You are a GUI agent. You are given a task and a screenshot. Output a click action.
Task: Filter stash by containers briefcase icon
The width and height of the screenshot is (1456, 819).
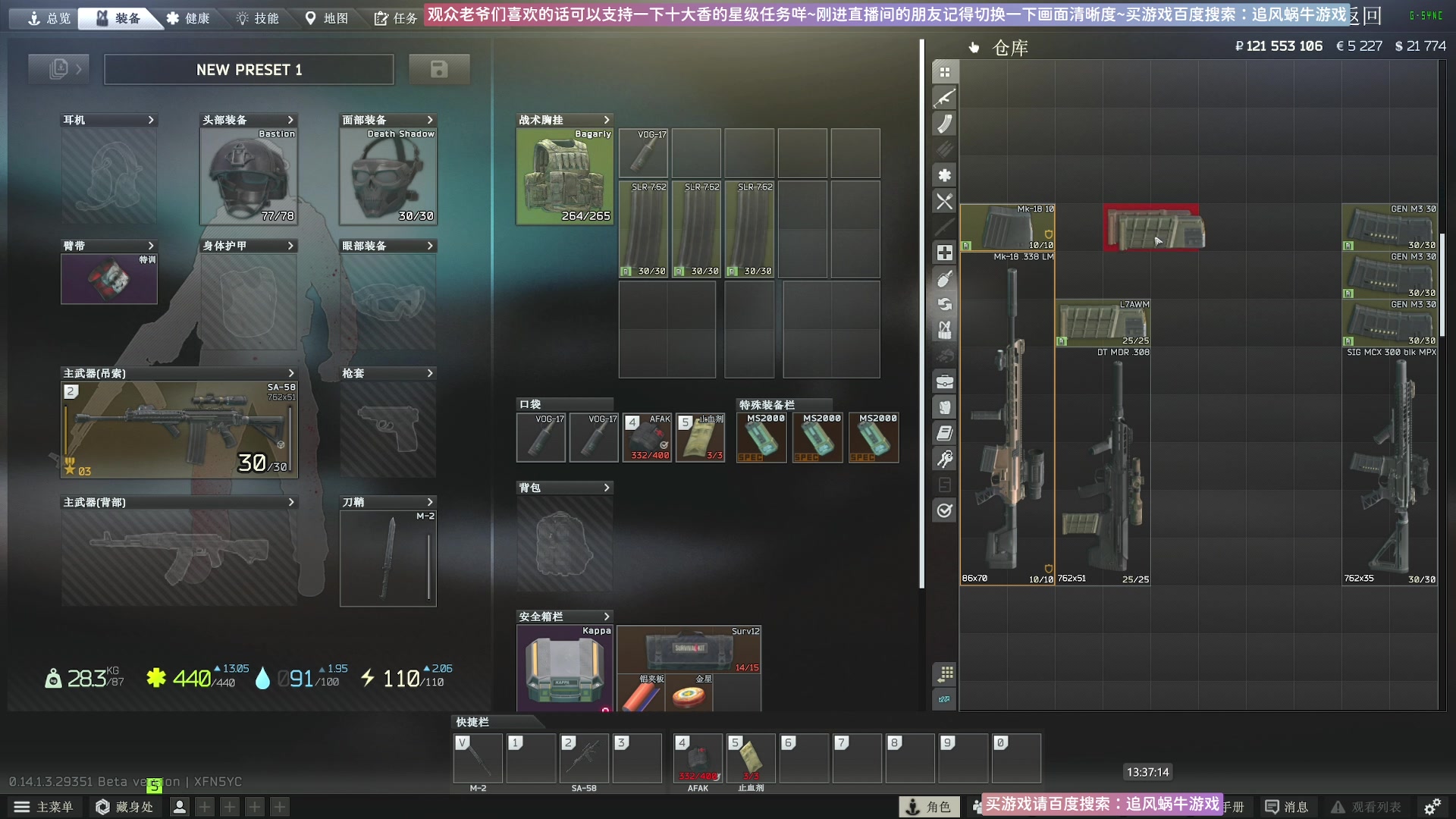944,381
